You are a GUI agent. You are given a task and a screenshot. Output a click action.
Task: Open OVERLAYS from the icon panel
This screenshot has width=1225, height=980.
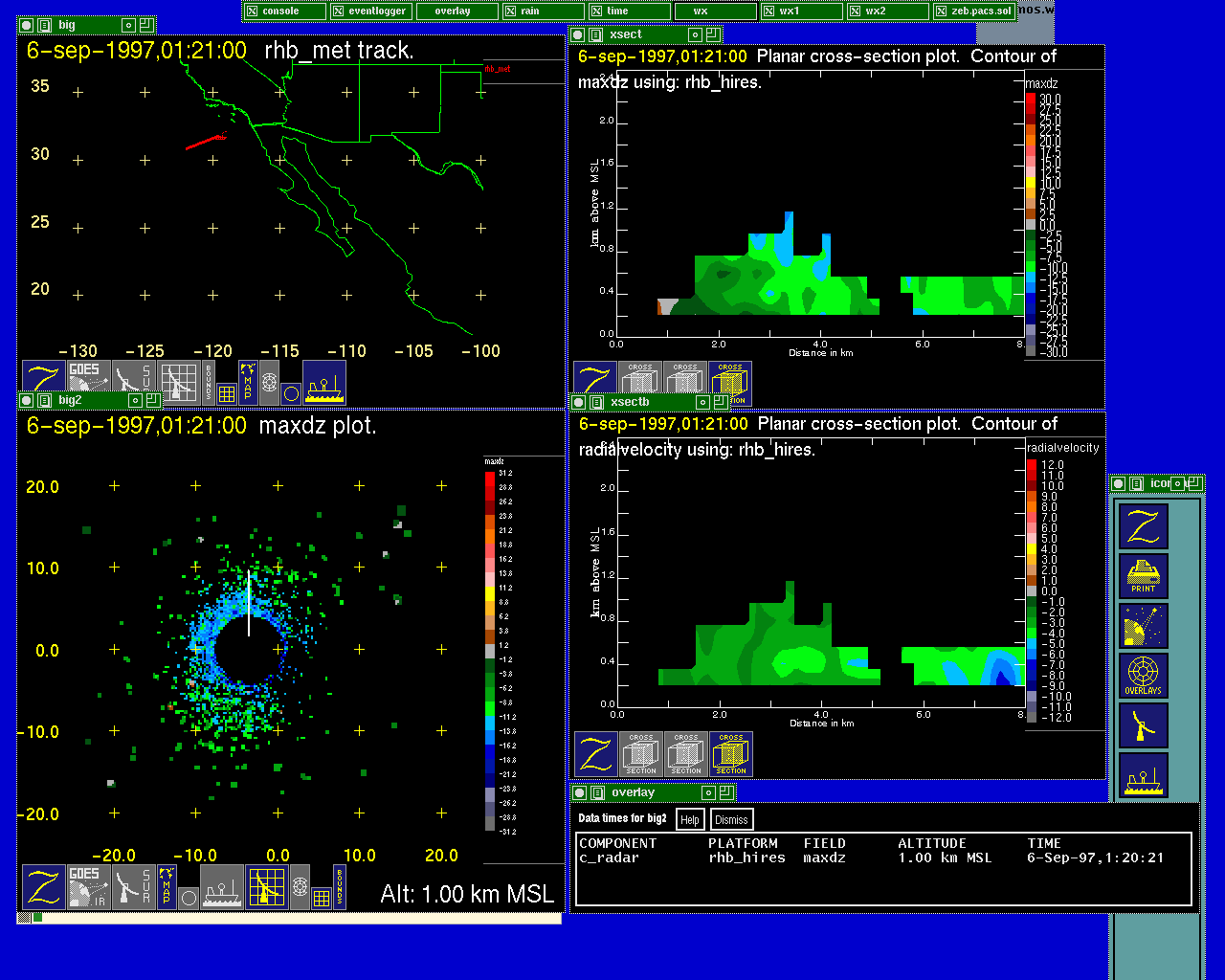[1143, 675]
